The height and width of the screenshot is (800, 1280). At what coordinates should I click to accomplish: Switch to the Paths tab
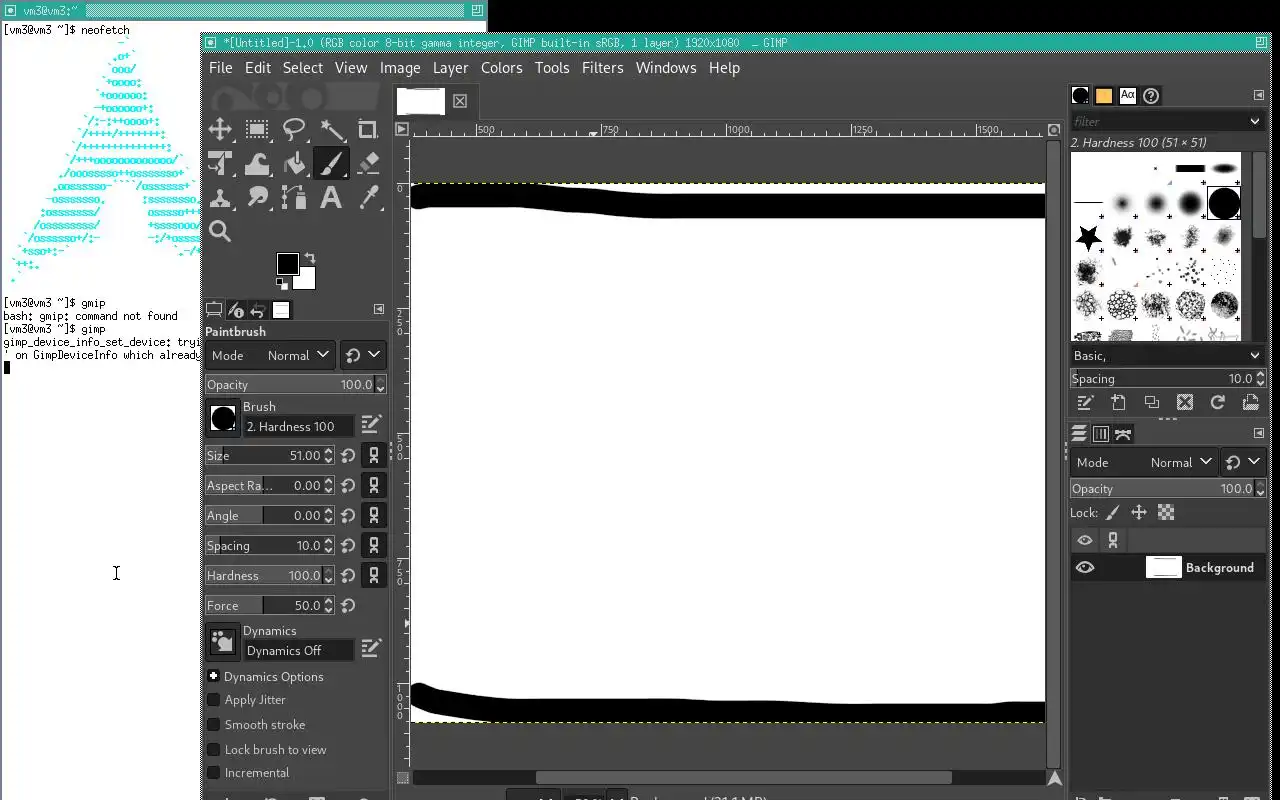1123,434
